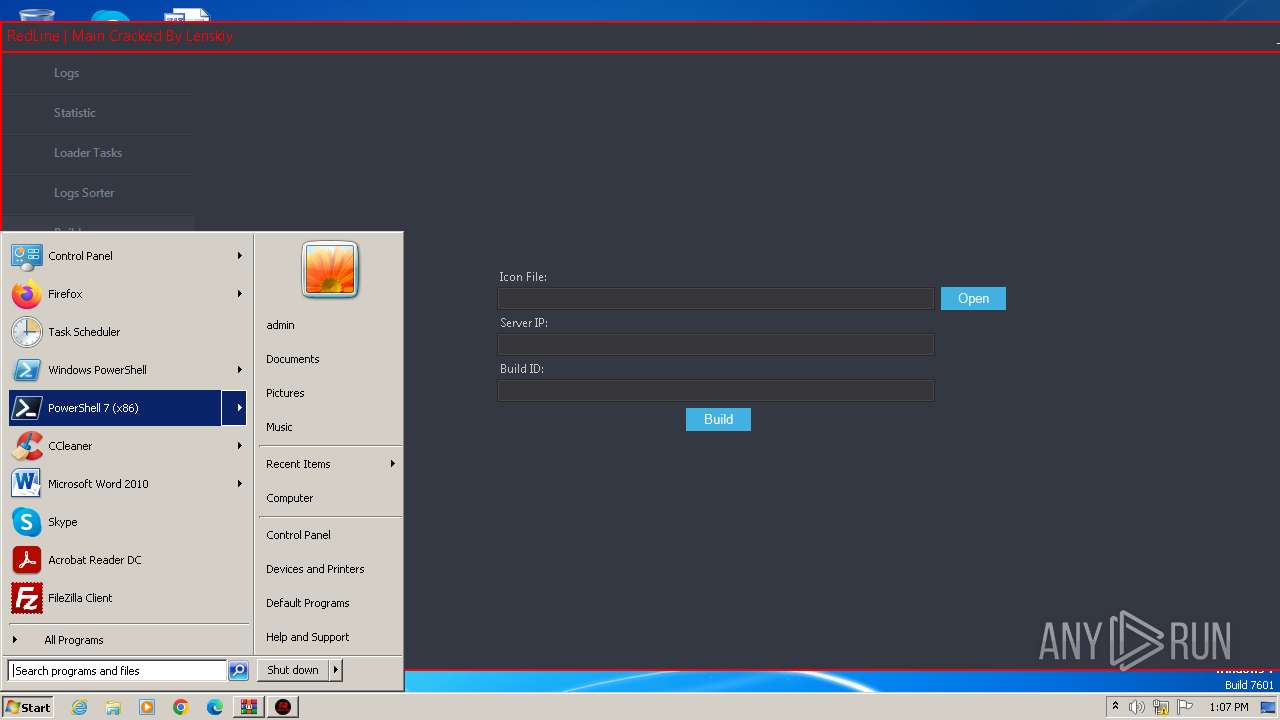Open Computer from Start menu

(290, 498)
